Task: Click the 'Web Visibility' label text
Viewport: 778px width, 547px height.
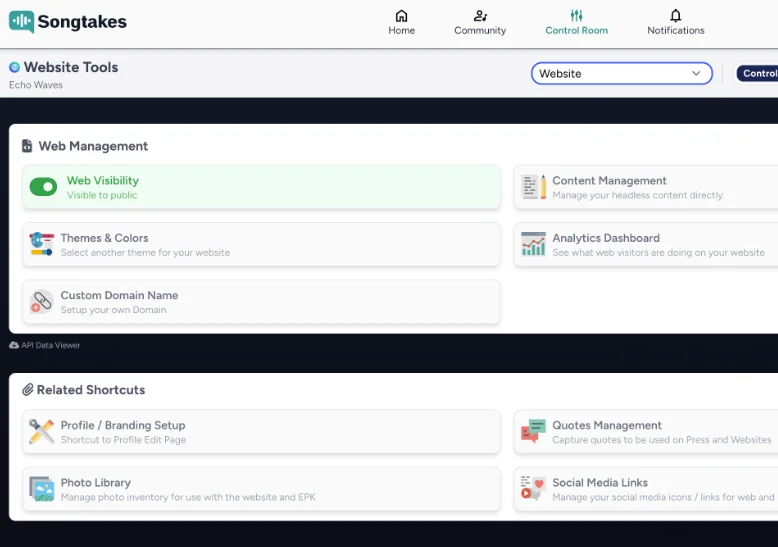Action: click(x=103, y=181)
